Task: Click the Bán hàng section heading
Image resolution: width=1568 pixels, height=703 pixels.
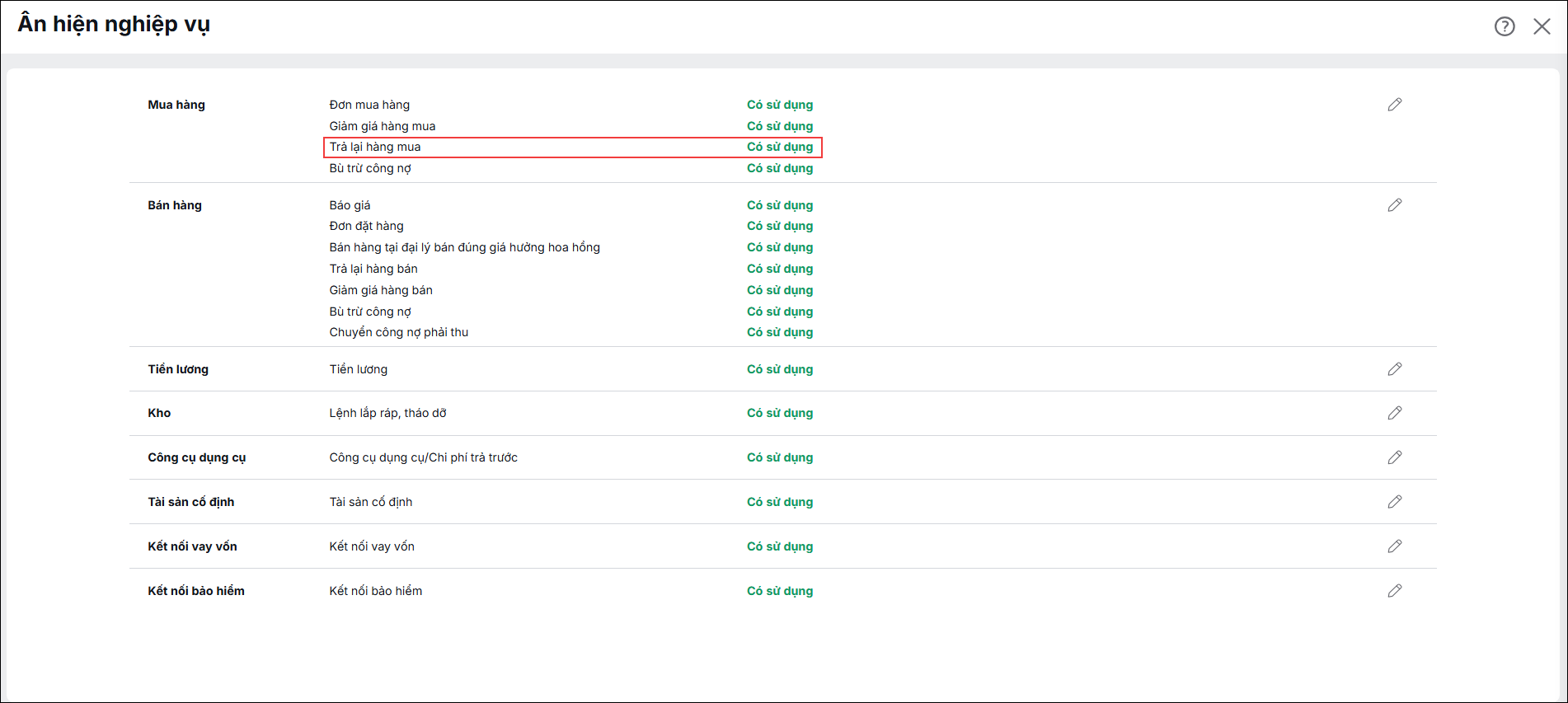Action: (175, 205)
